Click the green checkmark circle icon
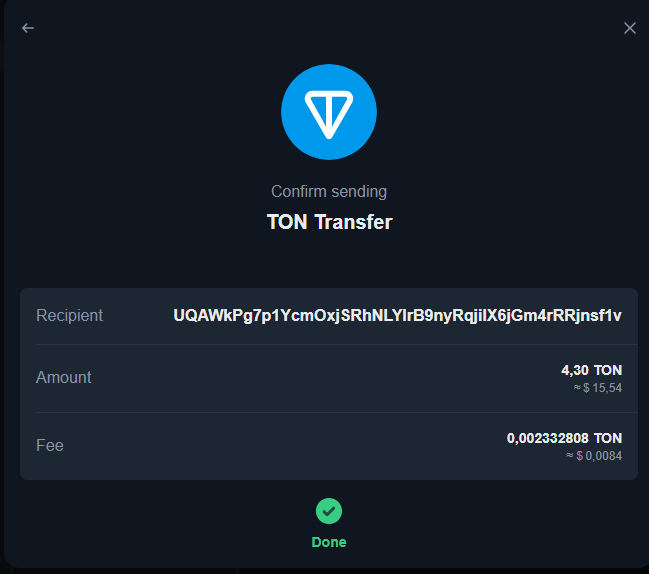Image resolution: width=649 pixels, height=574 pixels. pyautogui.click(x=329, y=511)
